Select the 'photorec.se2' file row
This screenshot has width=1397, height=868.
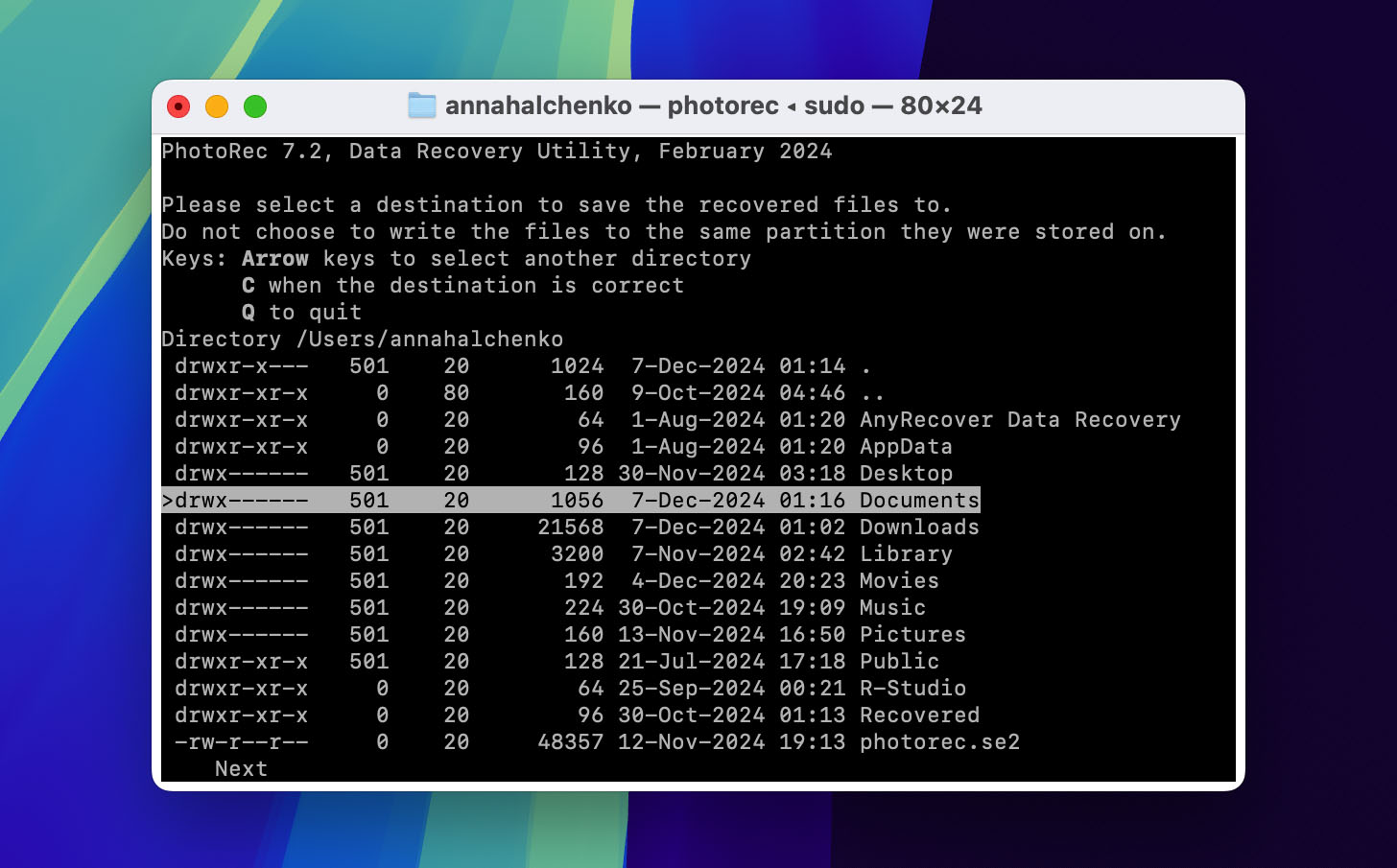point(597,742)
